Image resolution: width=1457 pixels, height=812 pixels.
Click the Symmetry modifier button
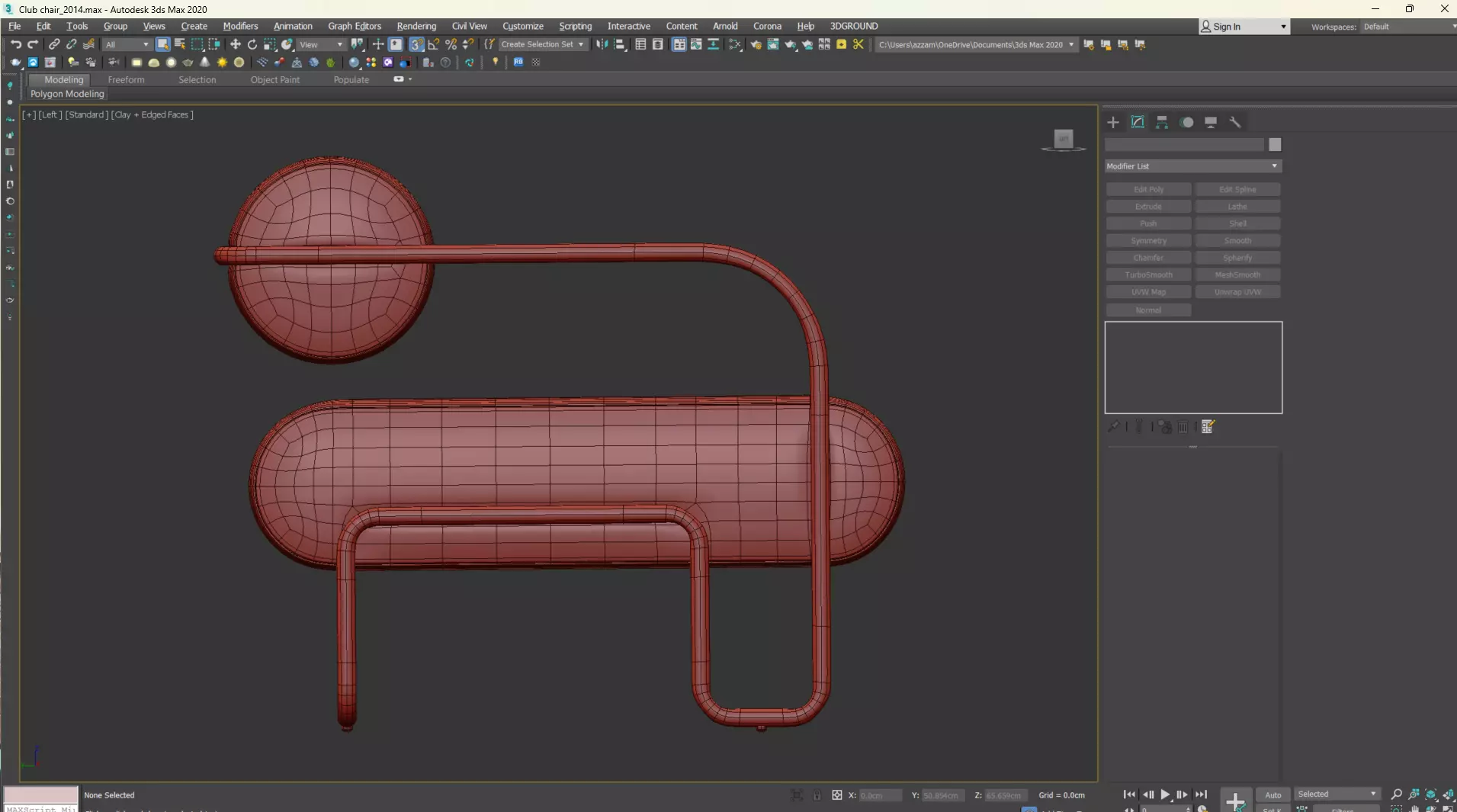point(1148,240)
